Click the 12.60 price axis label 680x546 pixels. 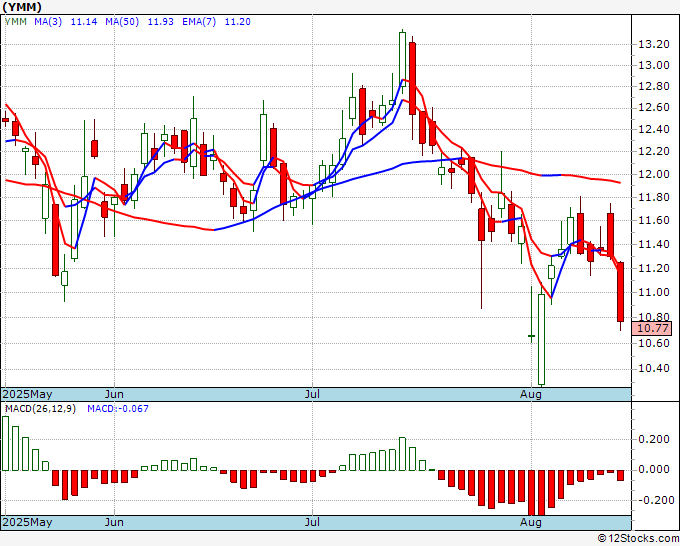(654, 108)
